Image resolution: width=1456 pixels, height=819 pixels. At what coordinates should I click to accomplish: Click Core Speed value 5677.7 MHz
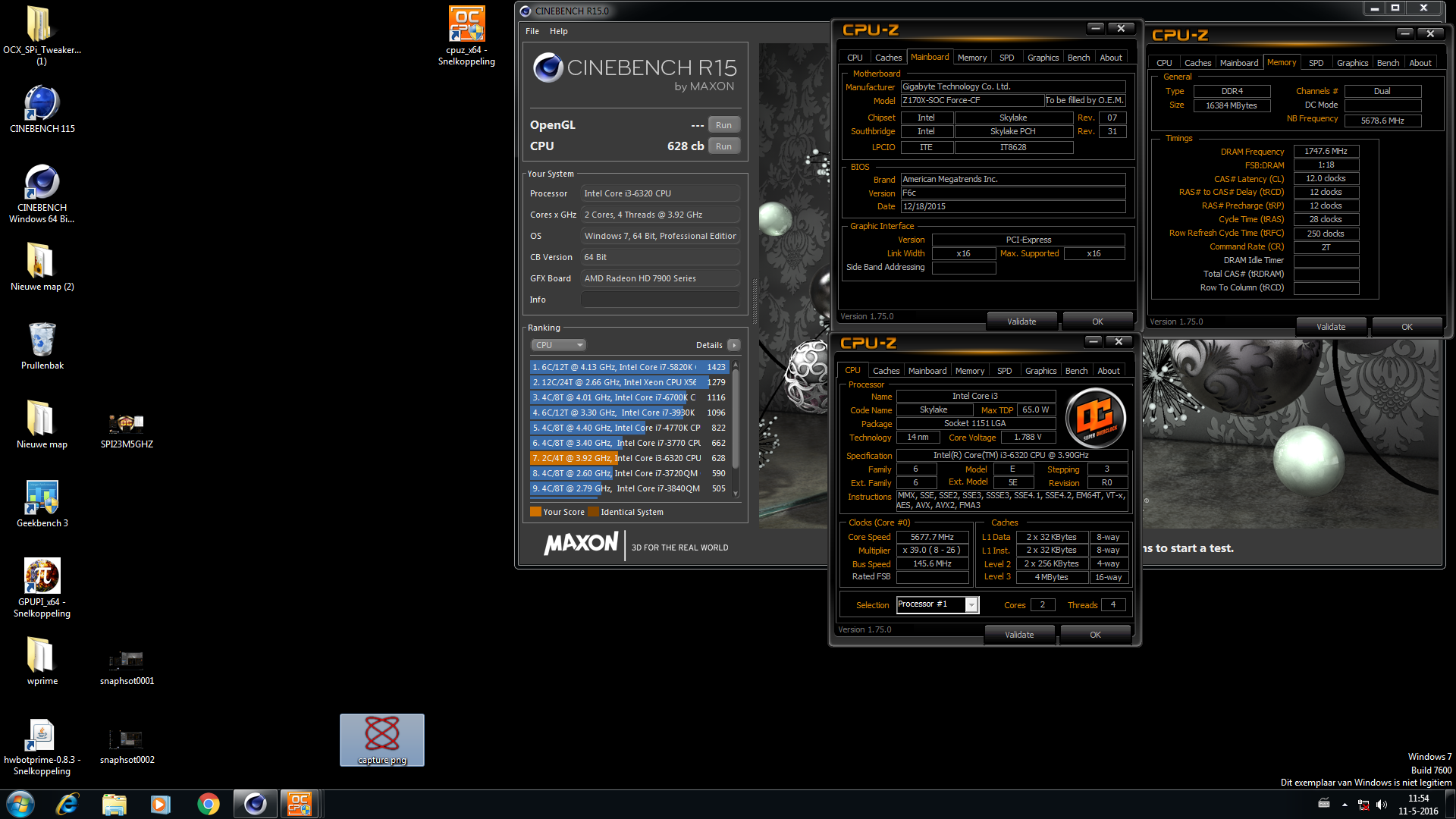pyautogui.click(x=932, y=537)
